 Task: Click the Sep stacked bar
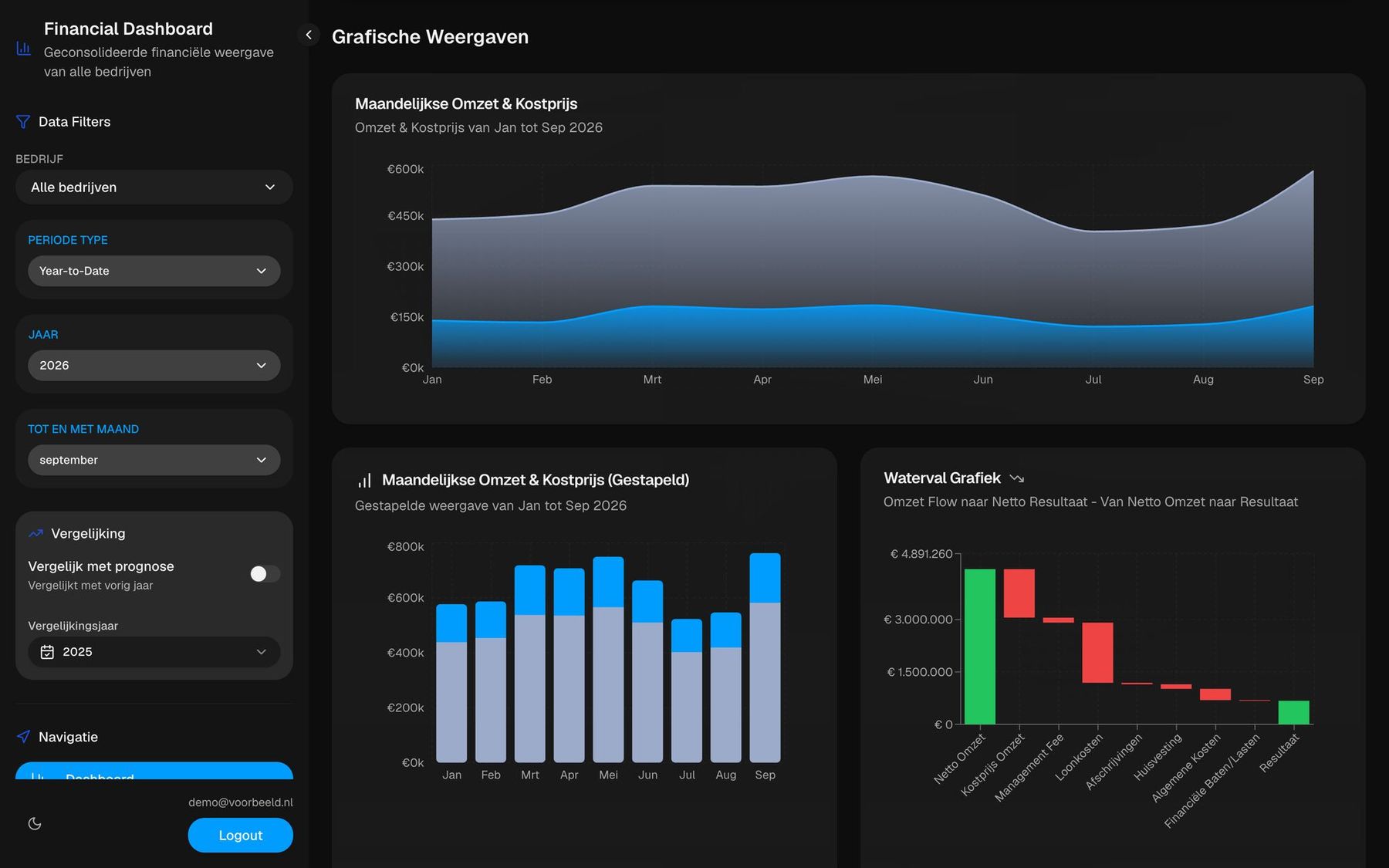click(x=765, y=657)
